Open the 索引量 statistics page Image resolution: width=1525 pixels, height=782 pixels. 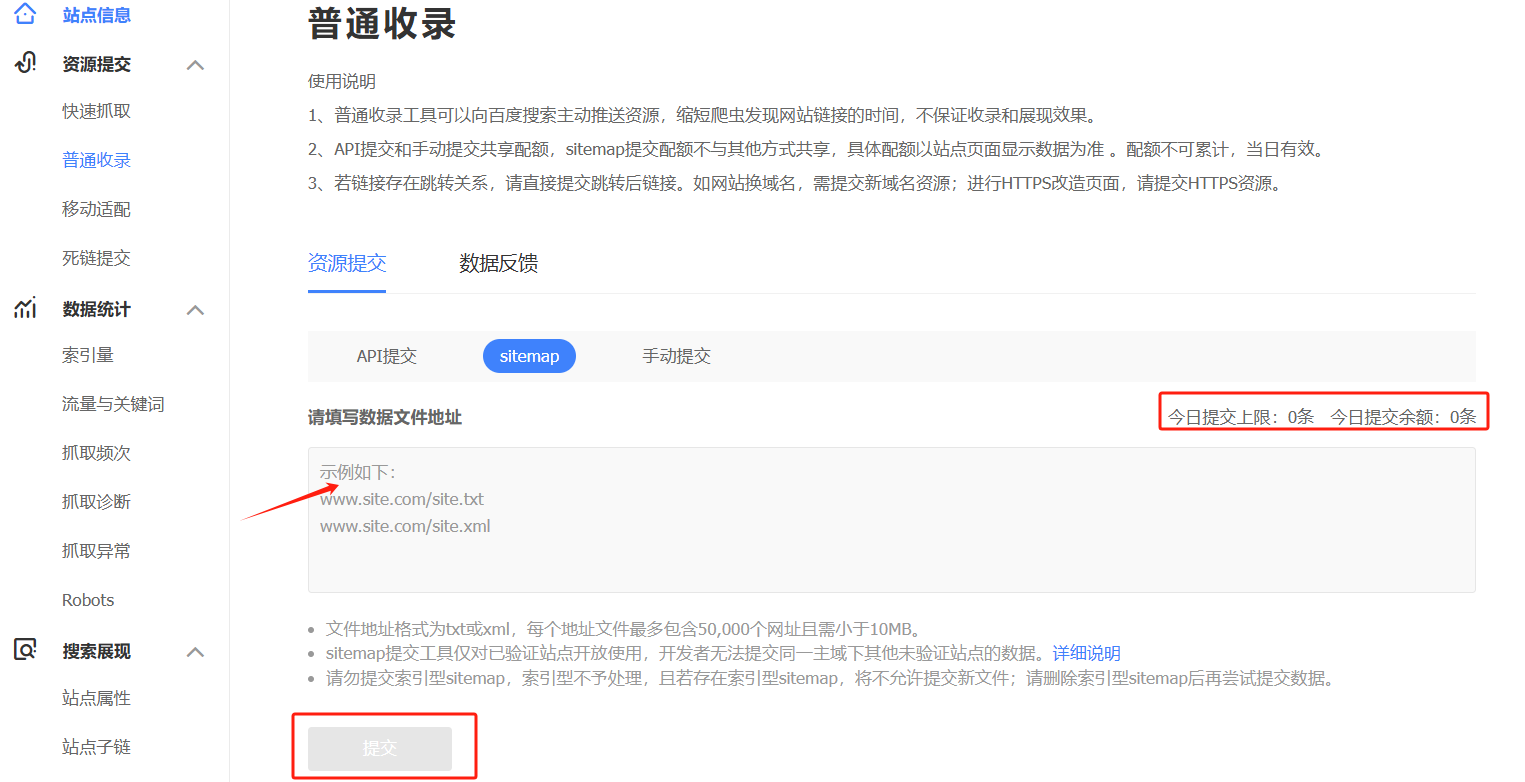point(88,355)
